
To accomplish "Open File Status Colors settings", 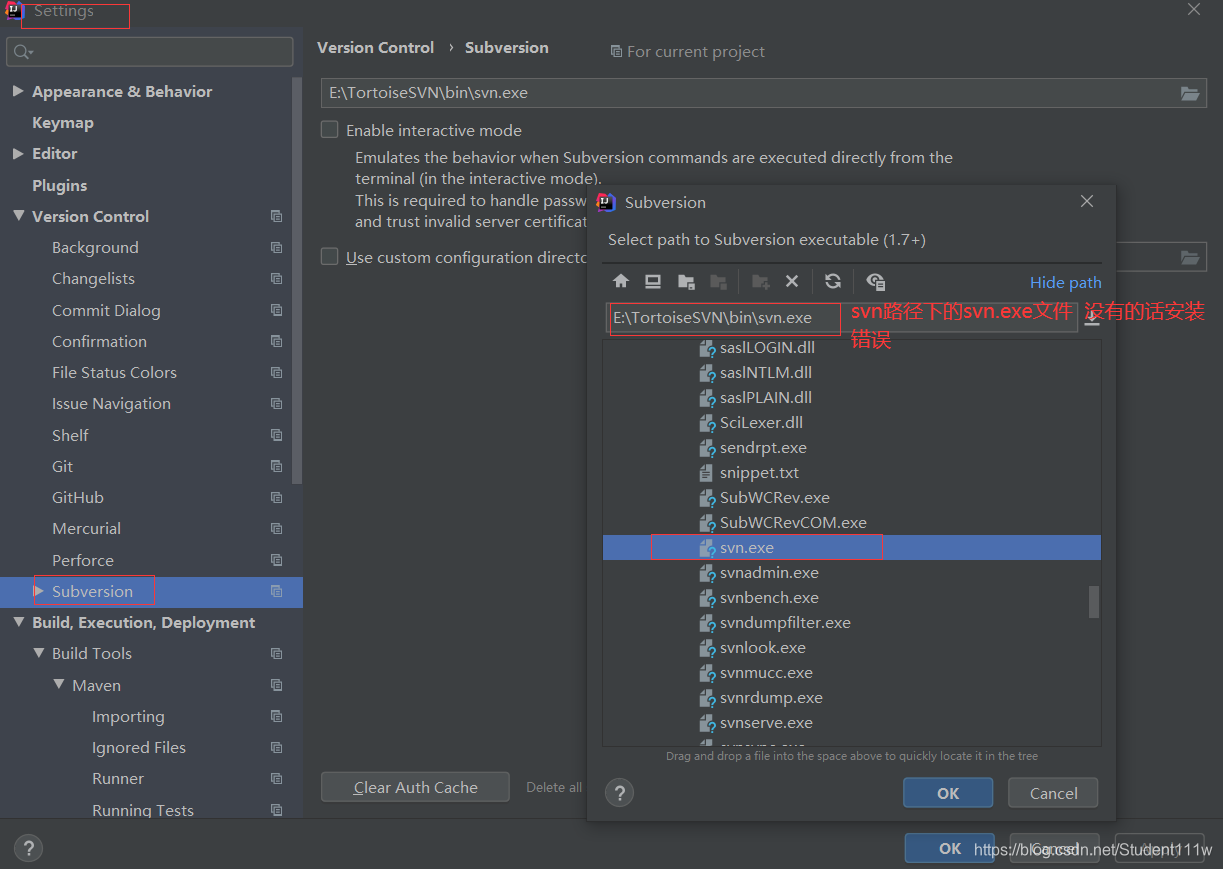I will (114, 372).
